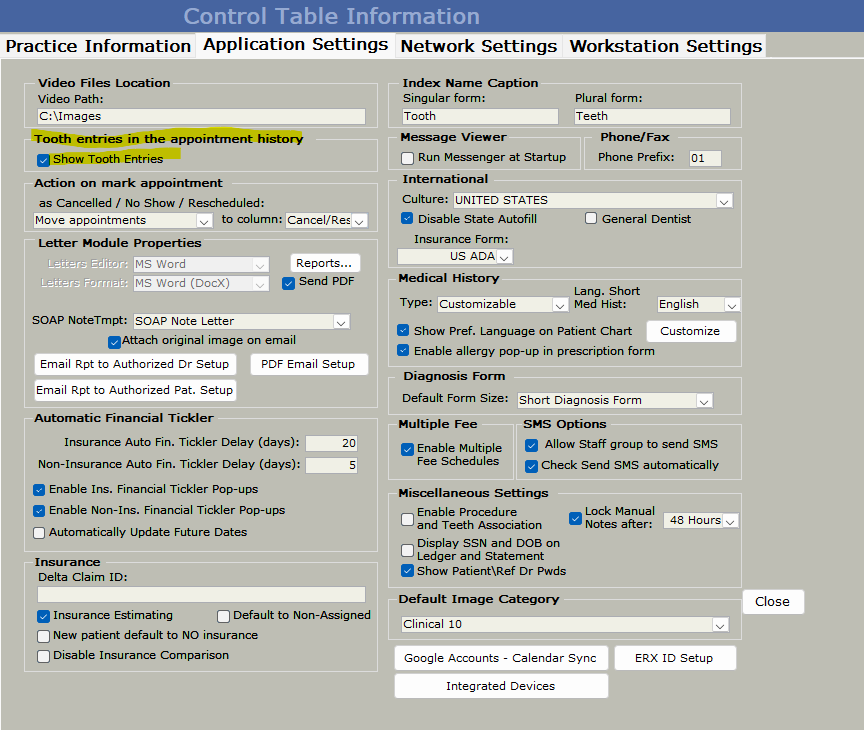
Task: Open the Default Image Category dropdown
Action: point(719,625)
